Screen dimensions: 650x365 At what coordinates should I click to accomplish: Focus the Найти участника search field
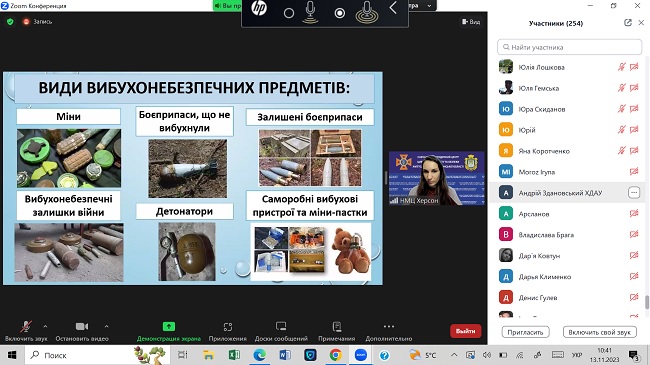pos(570,47)
